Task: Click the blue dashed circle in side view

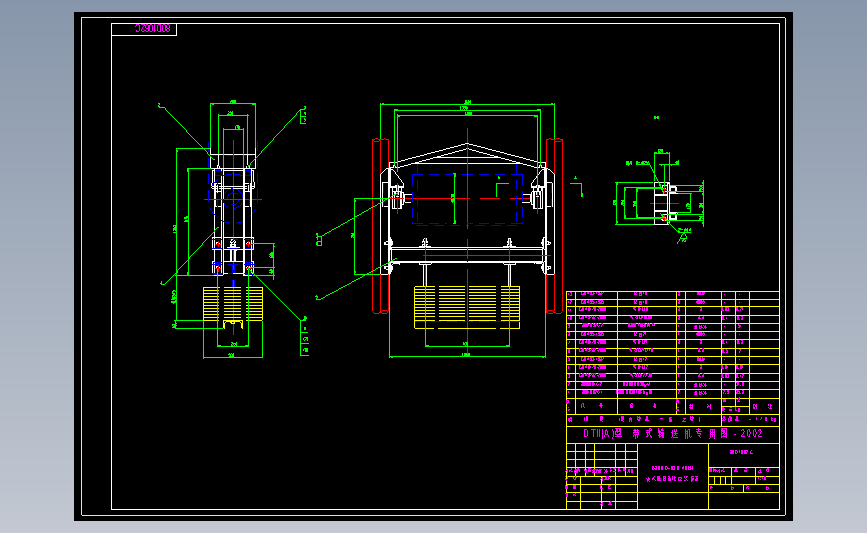Action: point(233,199)
